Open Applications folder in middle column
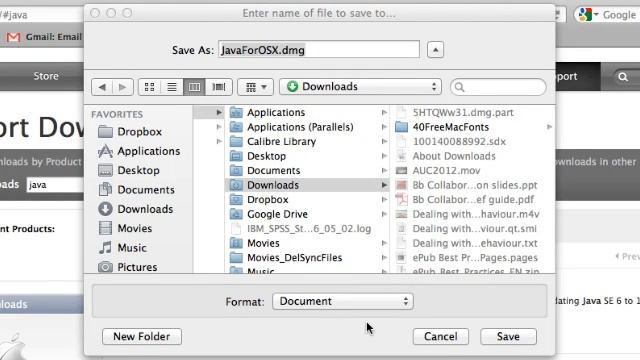 [x=307, y=112]
